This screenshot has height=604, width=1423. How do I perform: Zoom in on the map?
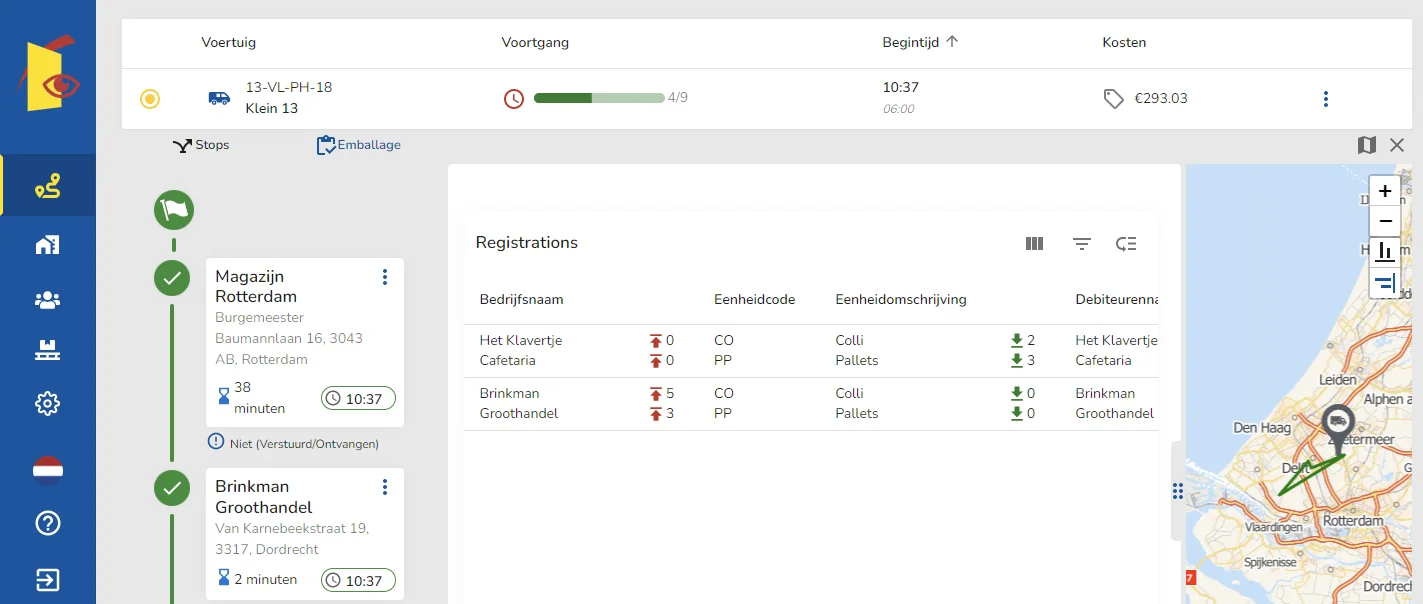pos(1385,191)
